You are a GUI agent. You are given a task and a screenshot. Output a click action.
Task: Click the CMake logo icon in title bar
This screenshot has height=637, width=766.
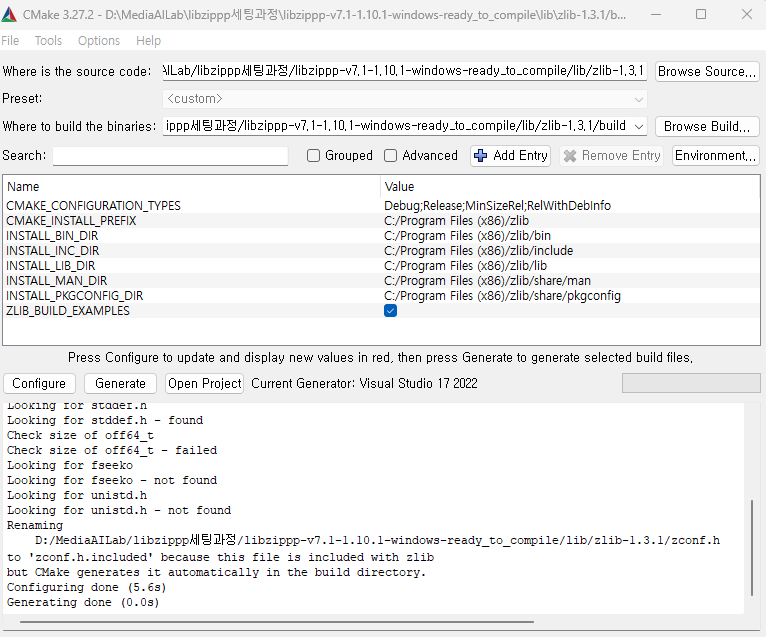click(9, 15)
